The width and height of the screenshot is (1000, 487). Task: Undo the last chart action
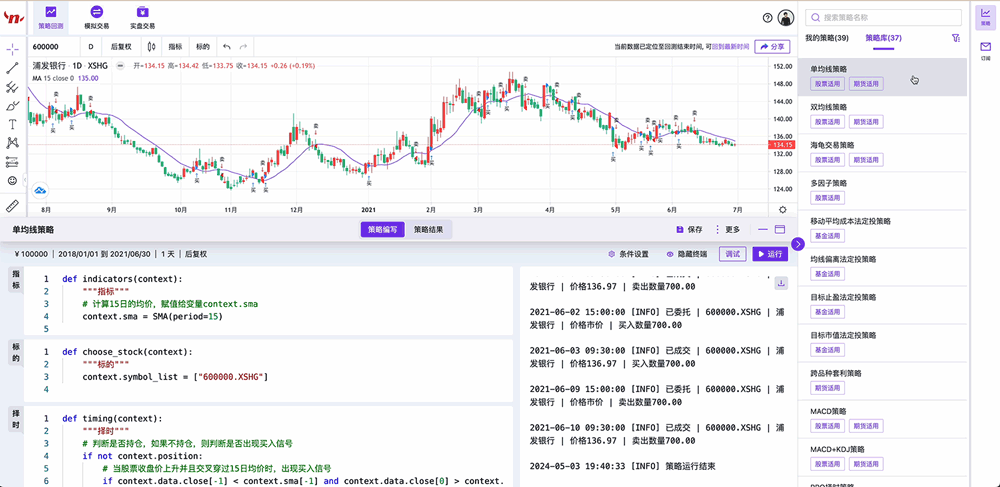click(226, 47)
